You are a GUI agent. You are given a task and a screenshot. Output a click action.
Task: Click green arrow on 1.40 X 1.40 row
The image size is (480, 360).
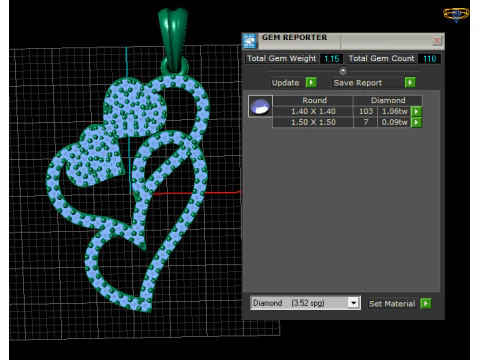pos(416,111)
